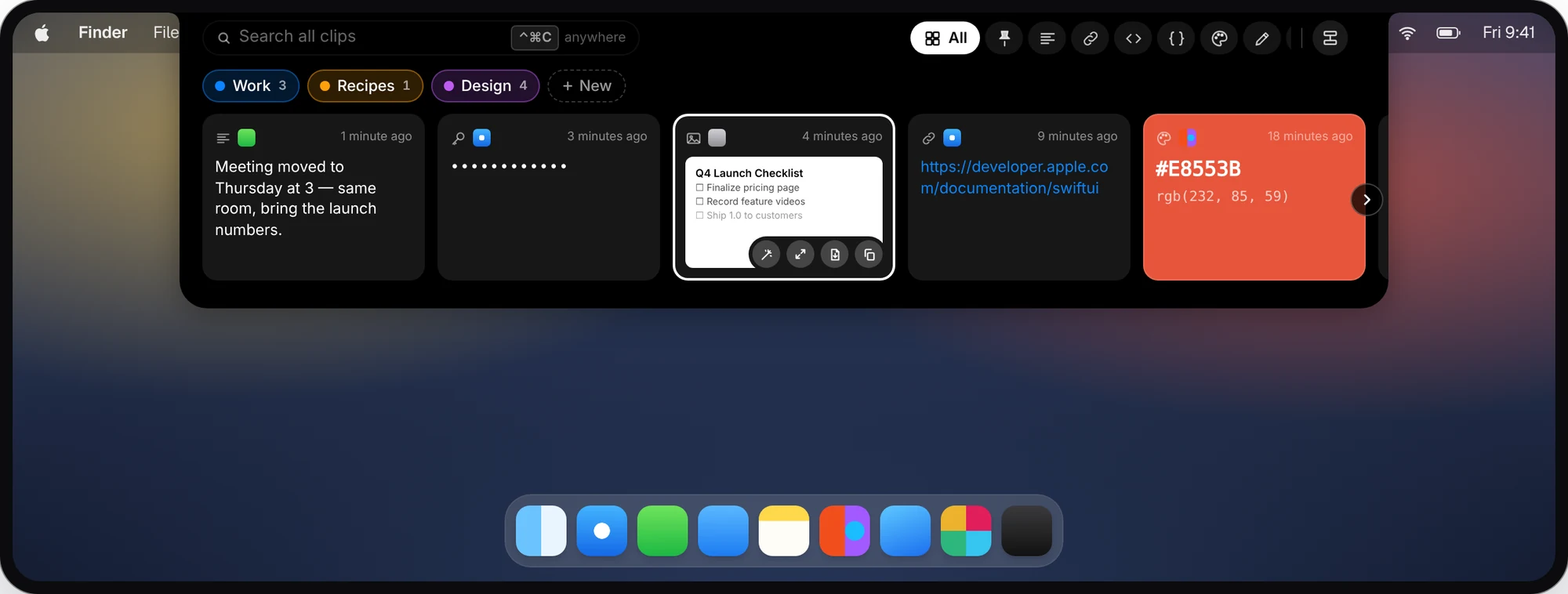This screenshot has width=1568, height=594.
Task: Filter clips by code angle-brackets type
Action: tap(1134, 38)
